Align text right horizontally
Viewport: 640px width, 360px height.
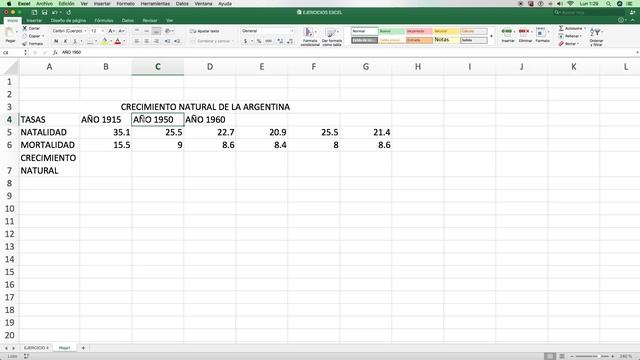[x=156, y=41]
